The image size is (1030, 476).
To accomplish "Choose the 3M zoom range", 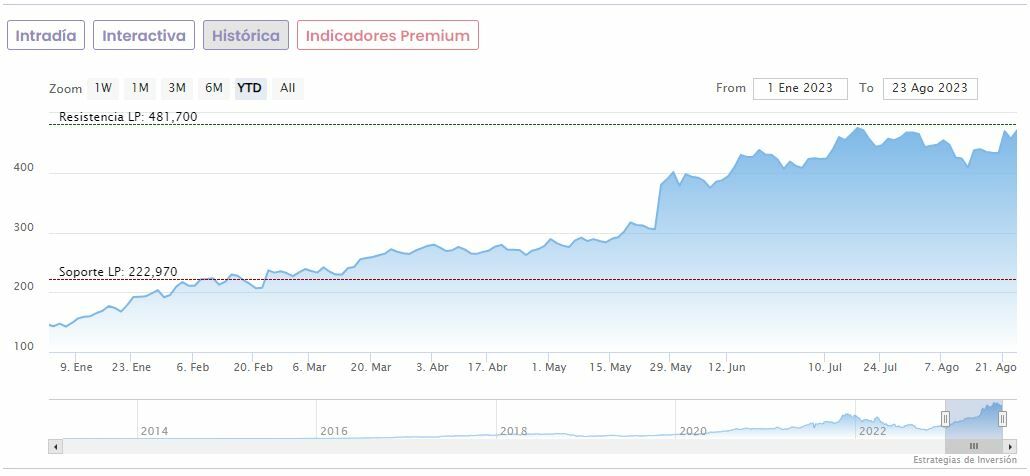I will click(x=177, y=88).
